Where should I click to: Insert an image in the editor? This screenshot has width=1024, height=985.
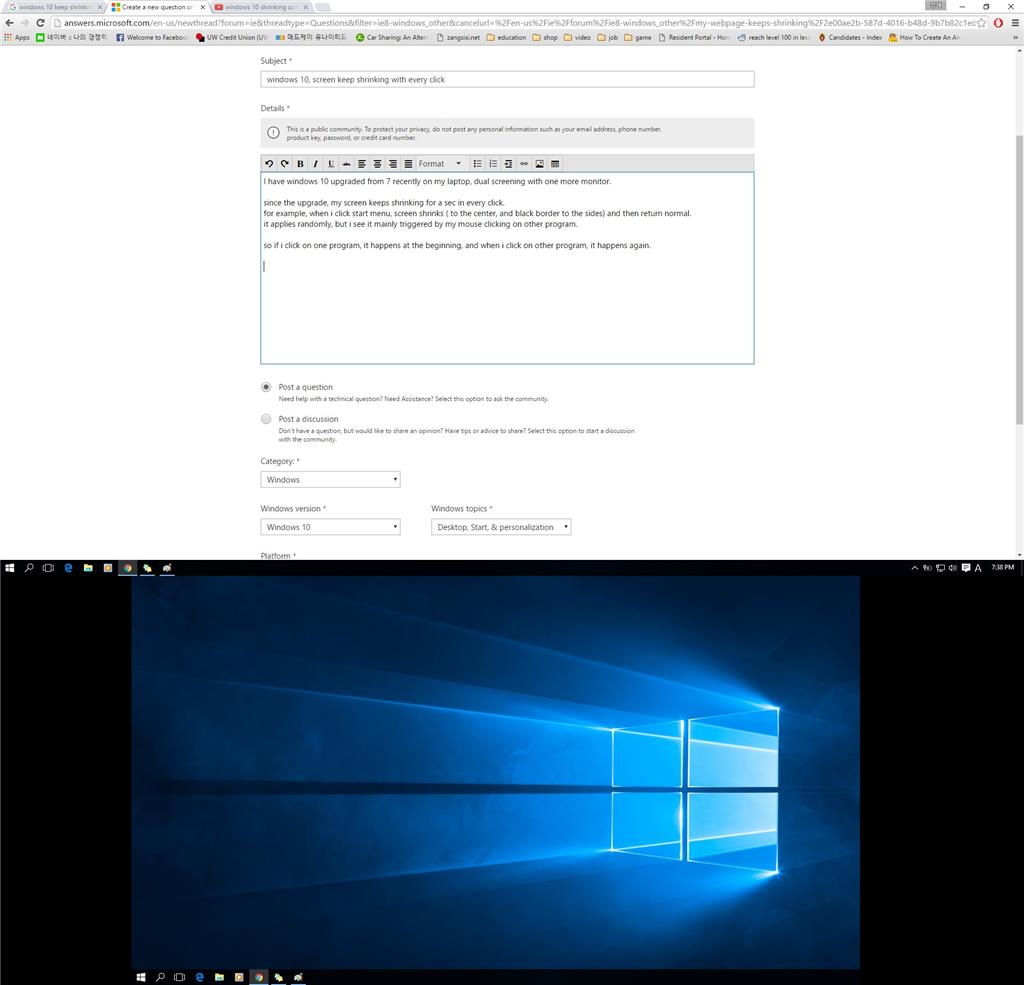(x=539, y=164)
